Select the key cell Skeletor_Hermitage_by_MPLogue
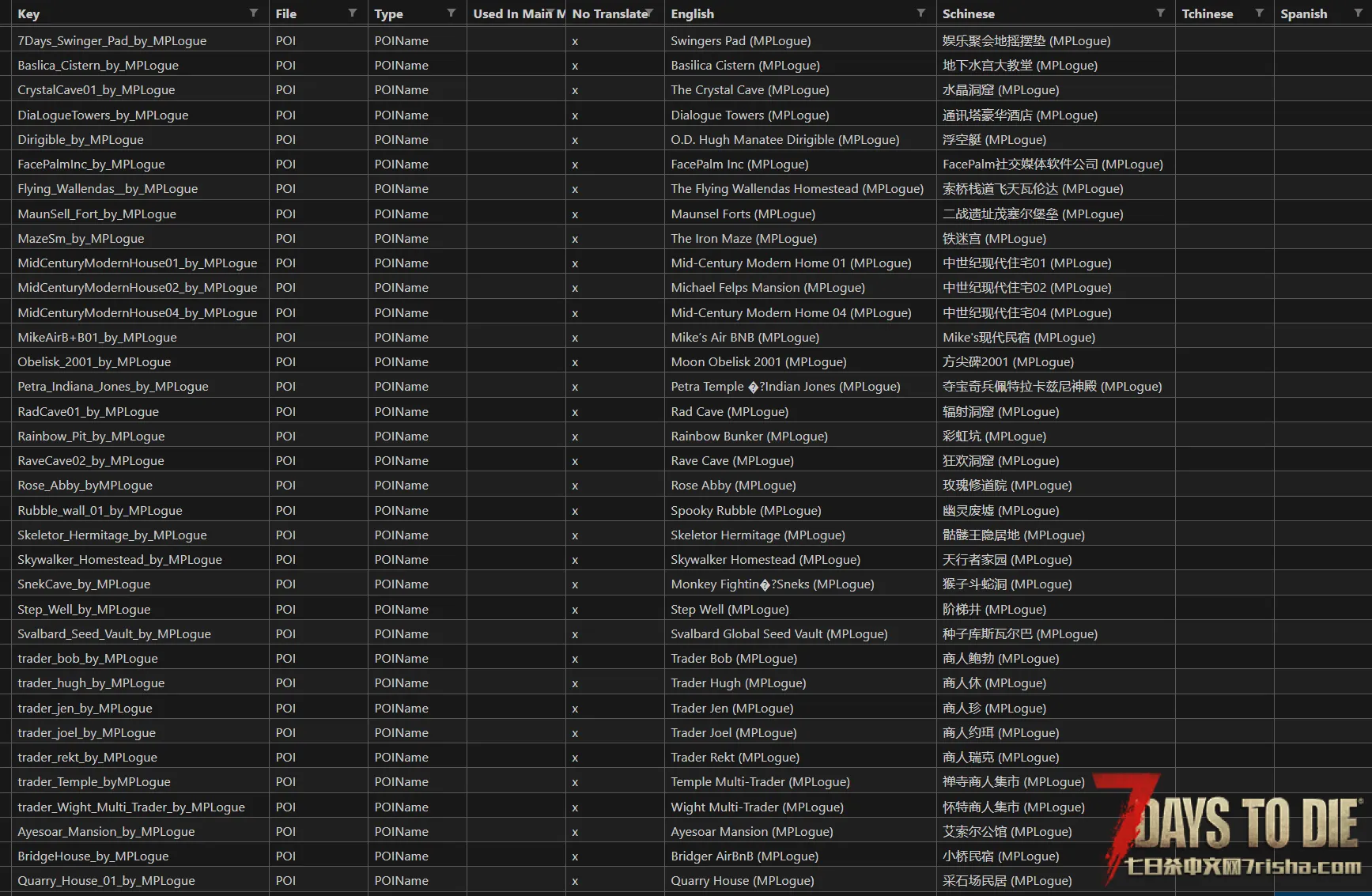 point(140,535)
